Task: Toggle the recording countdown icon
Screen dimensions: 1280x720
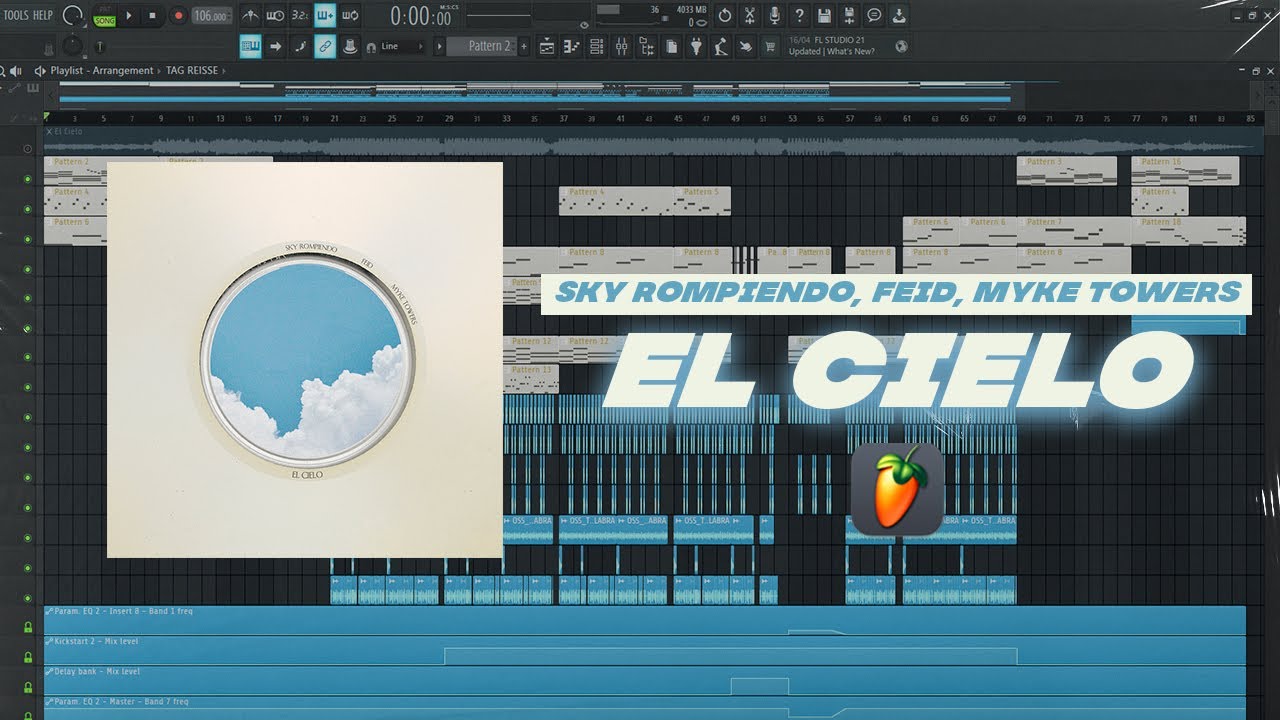Action: [300, 15]
